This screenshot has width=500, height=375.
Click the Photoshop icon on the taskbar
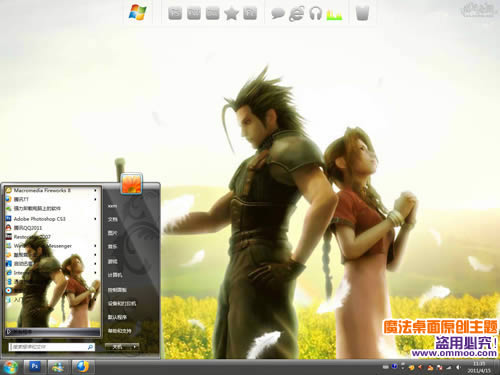(x=35, y=366)
